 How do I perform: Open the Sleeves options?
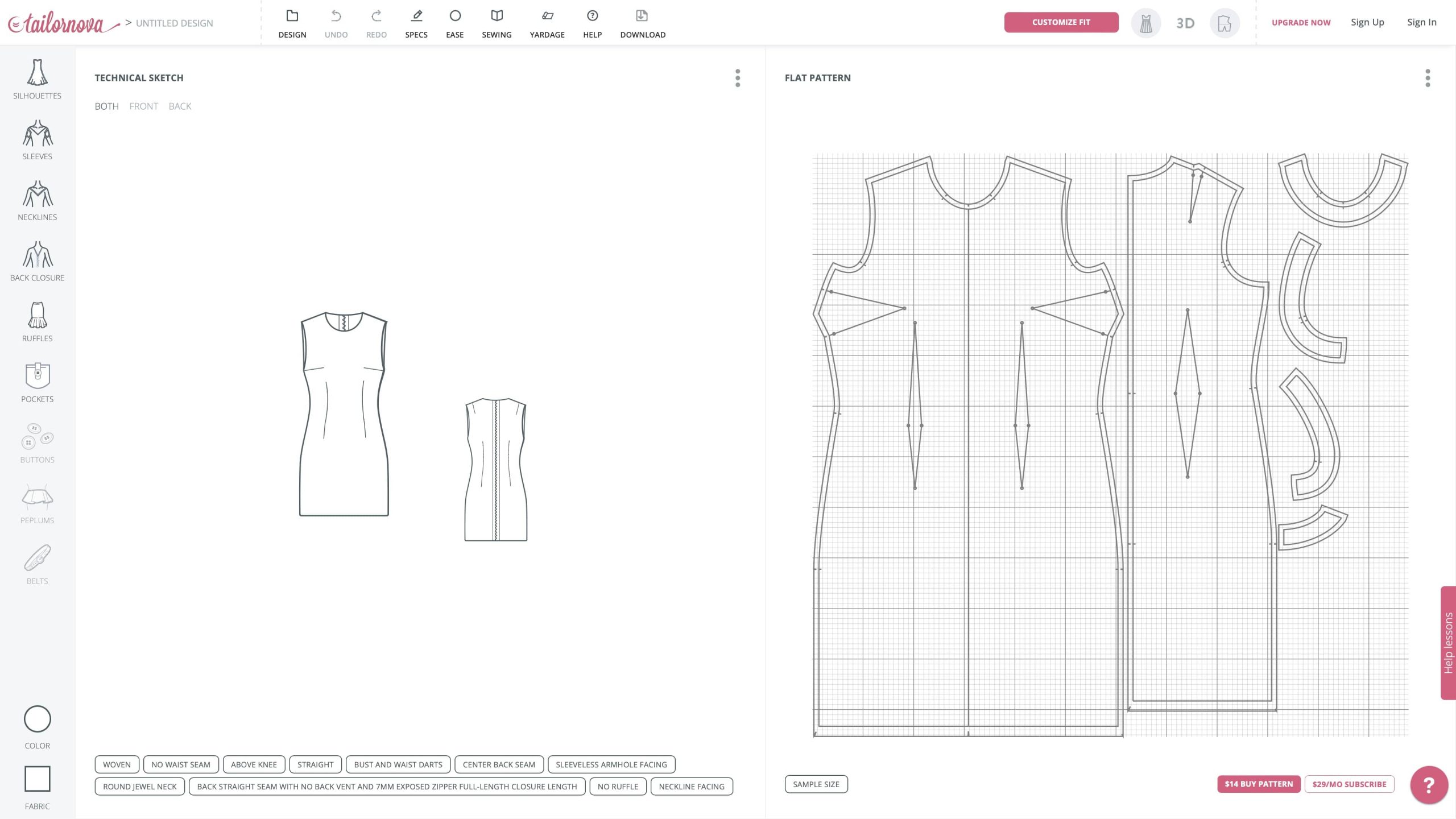tap(37, 140)
